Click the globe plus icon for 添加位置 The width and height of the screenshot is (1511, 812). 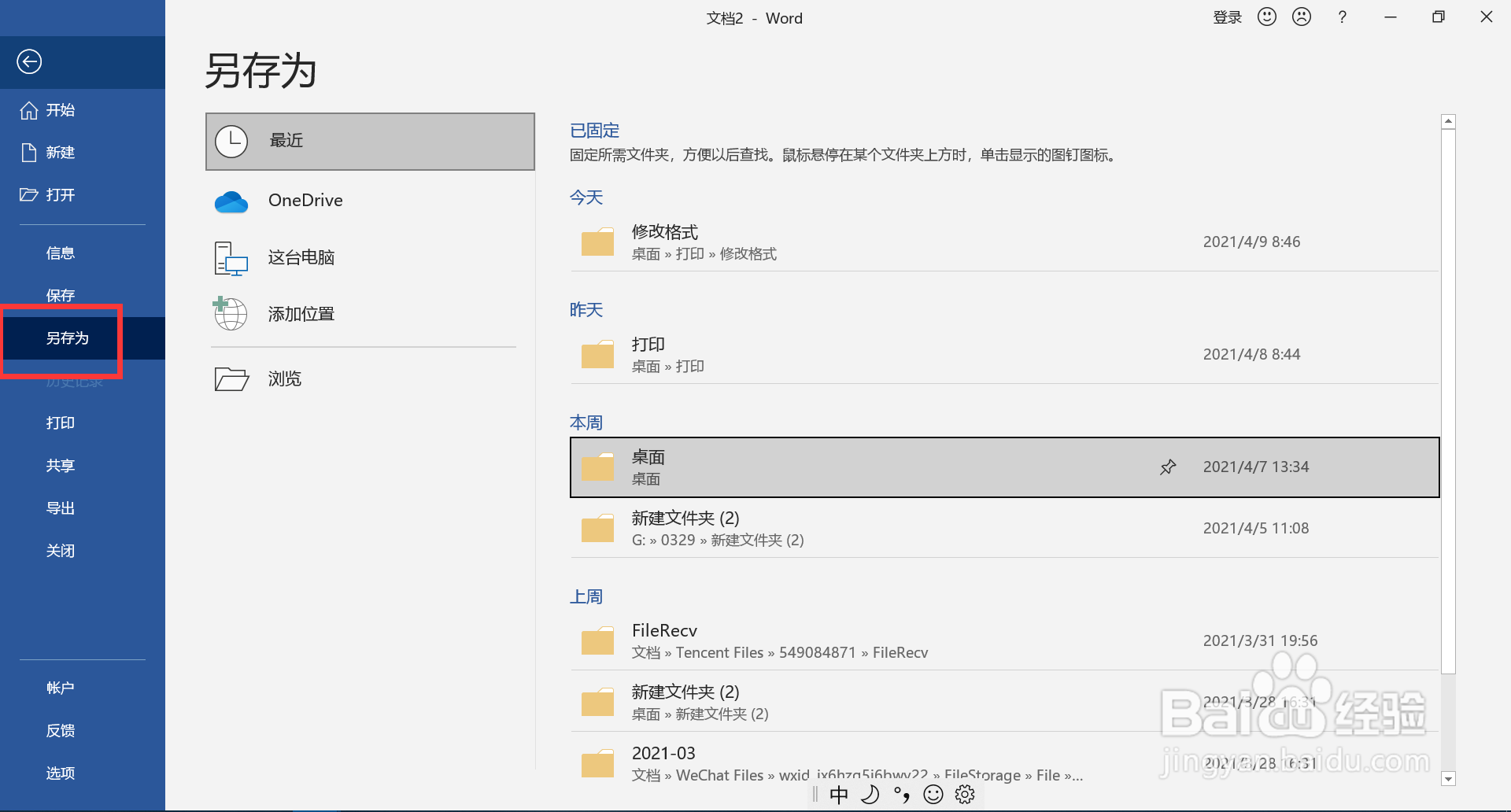(230, 313)
